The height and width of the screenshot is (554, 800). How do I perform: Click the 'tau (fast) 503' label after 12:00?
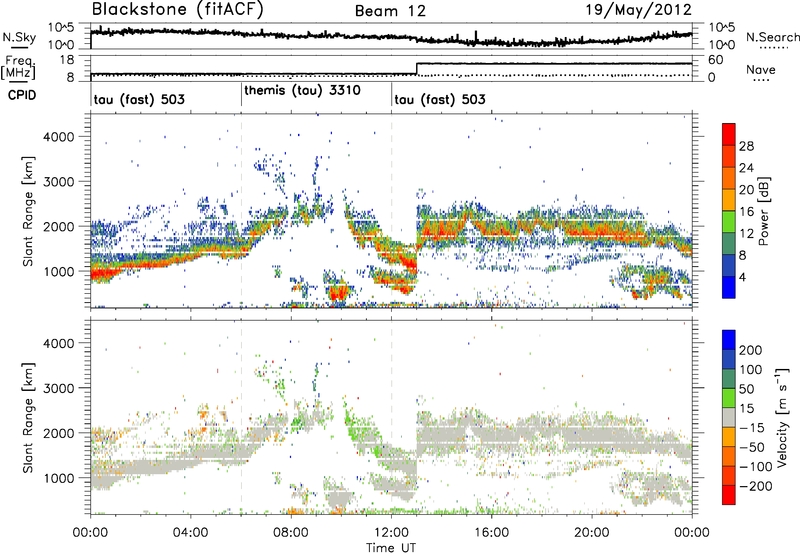(x=440, y=99)
